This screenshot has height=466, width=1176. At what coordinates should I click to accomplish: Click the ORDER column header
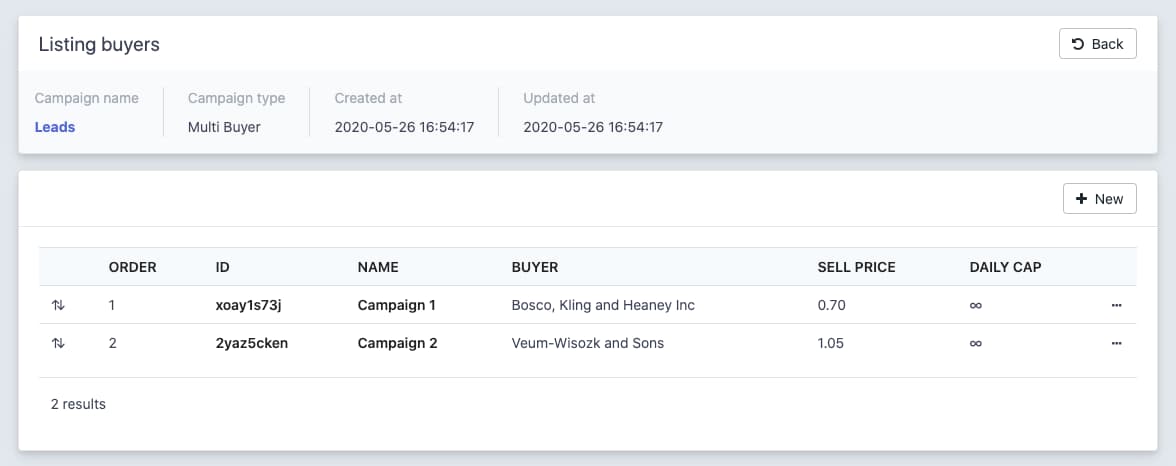coord(132,267)
